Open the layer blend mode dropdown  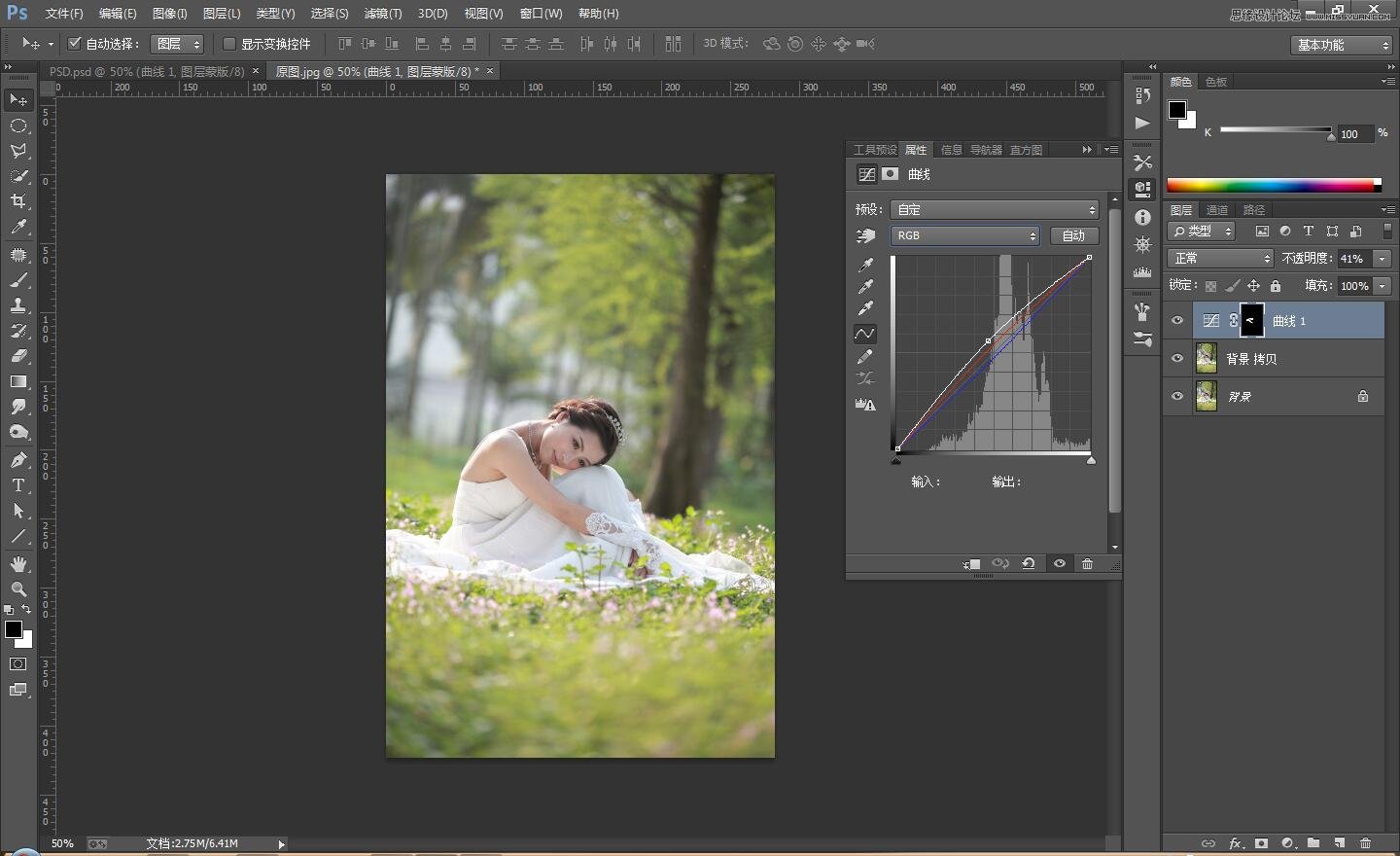click(1219, 259)
